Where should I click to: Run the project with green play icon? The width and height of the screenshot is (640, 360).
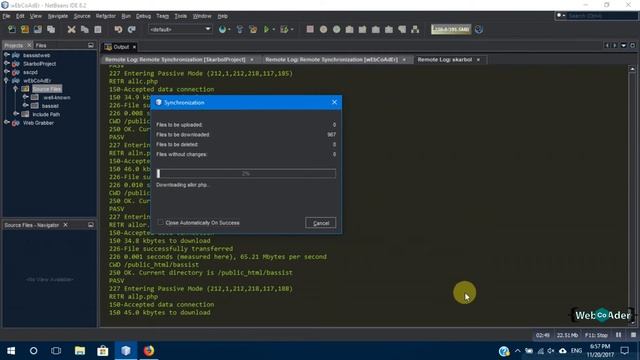click(x=267, y=29)
